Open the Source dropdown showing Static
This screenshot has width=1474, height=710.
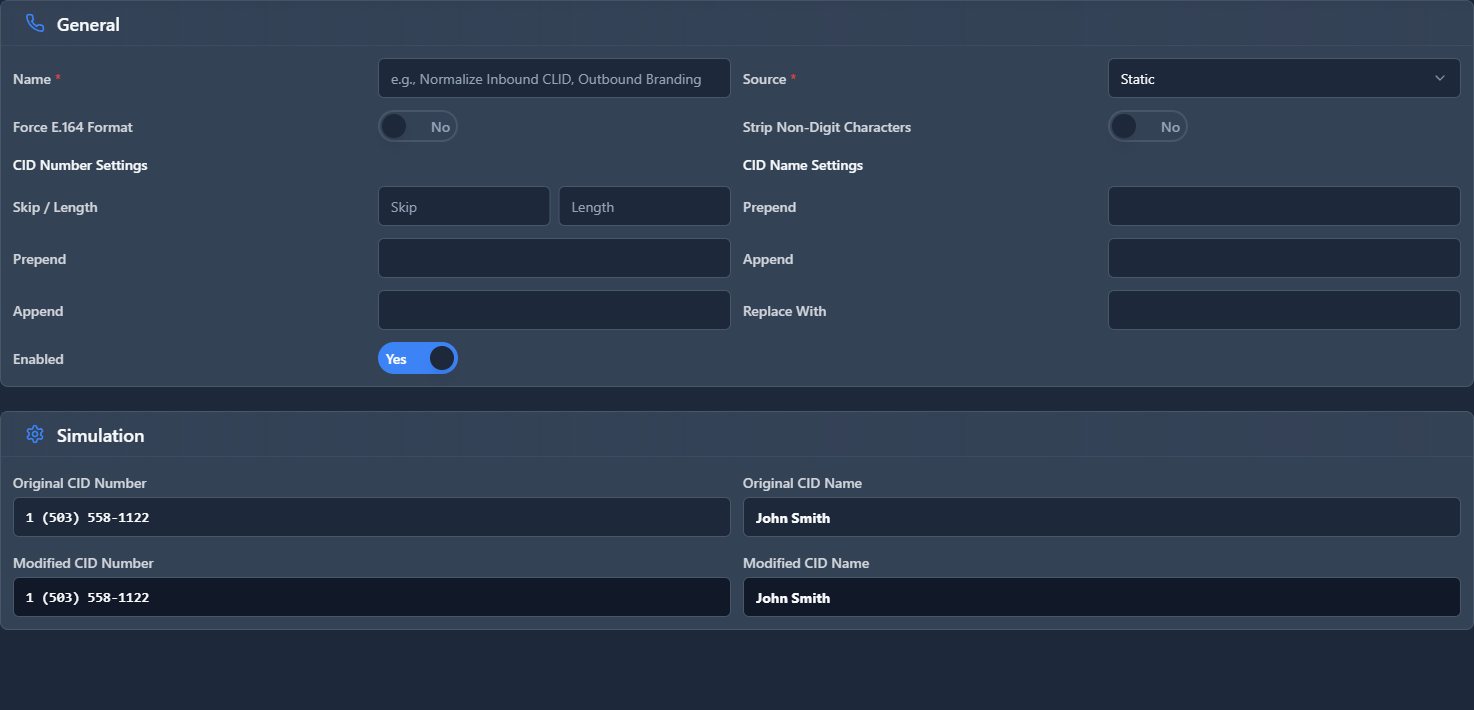coord(1283,77)
